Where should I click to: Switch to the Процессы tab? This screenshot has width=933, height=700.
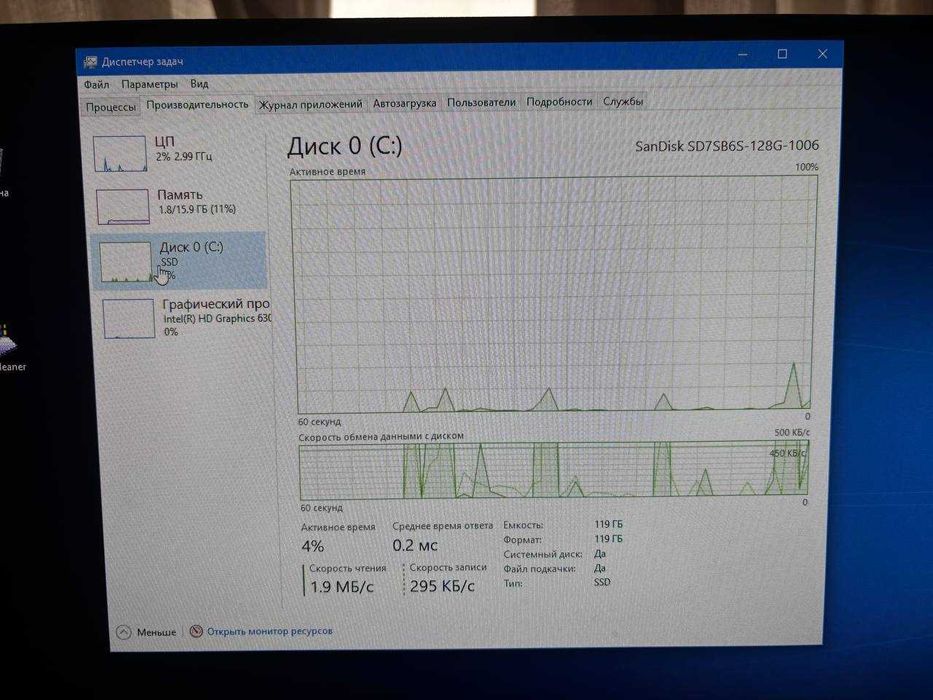tap(111, 107)
